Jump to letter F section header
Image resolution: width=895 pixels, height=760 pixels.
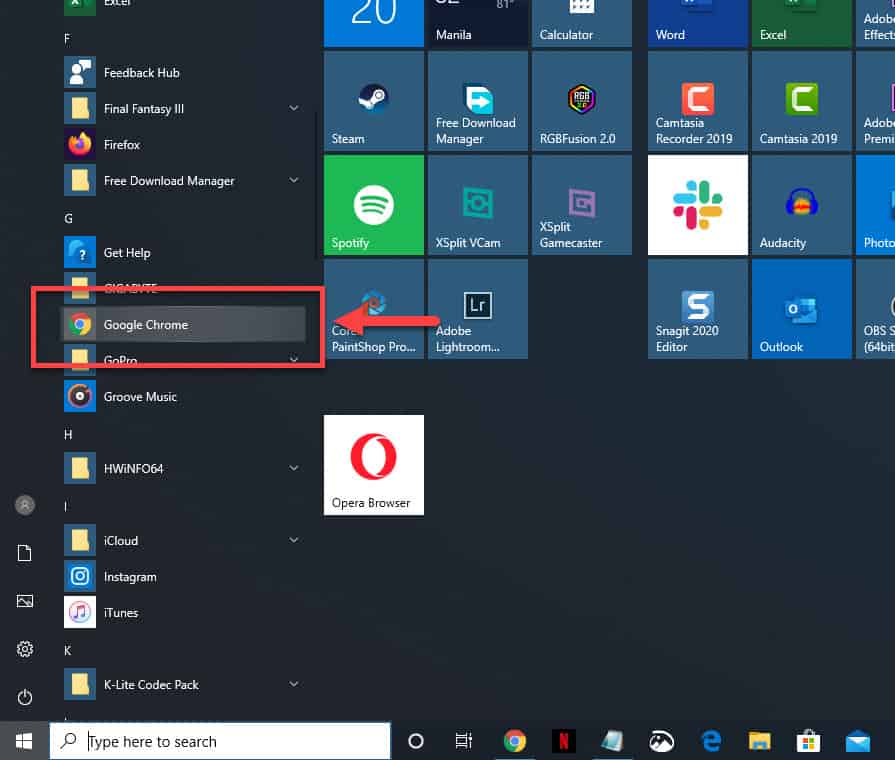coord(67,38)
